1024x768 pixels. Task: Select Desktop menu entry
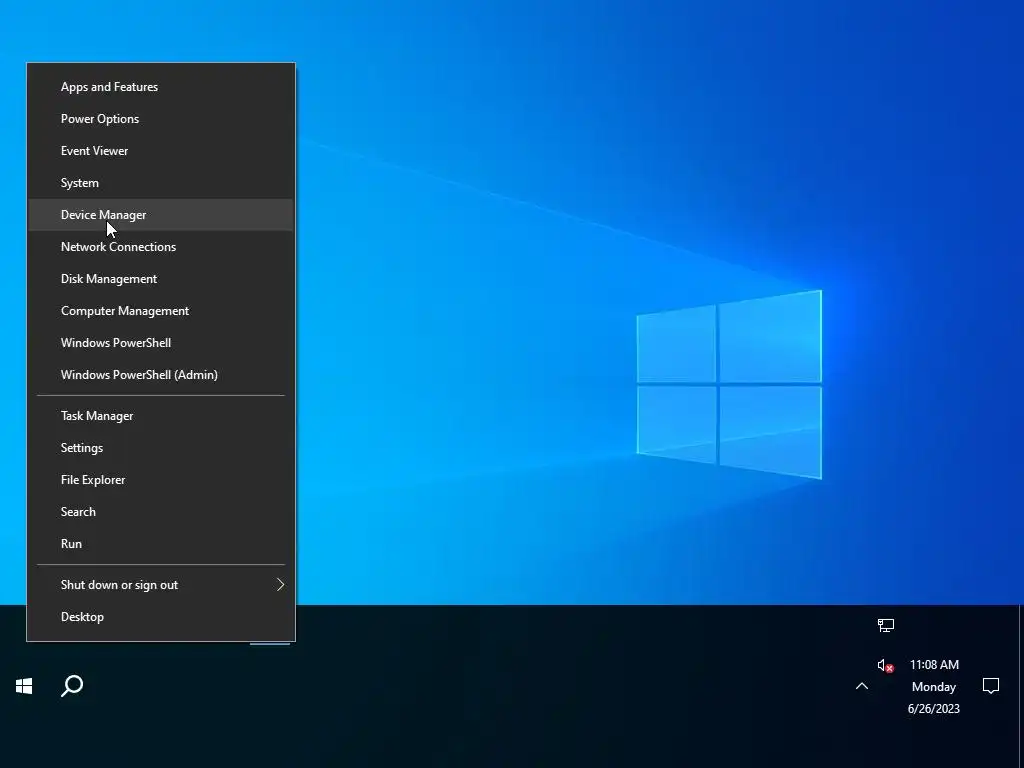(161, 617)
